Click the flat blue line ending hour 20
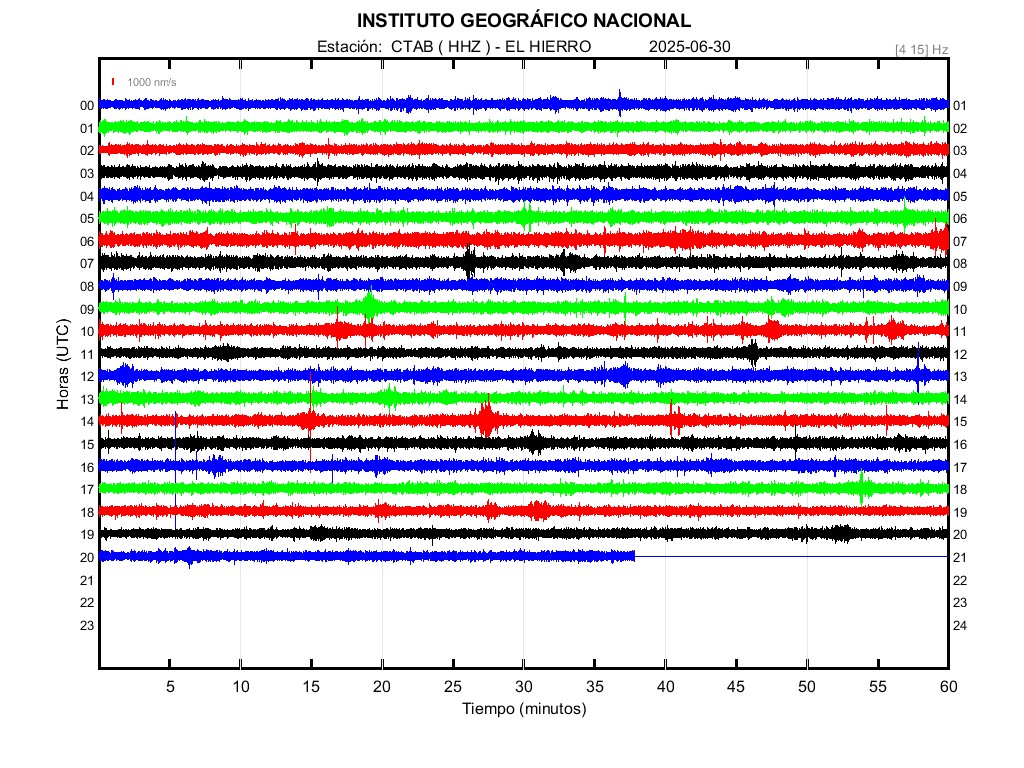The width and height of the screenshot is (1024, 768). point(792,556)
